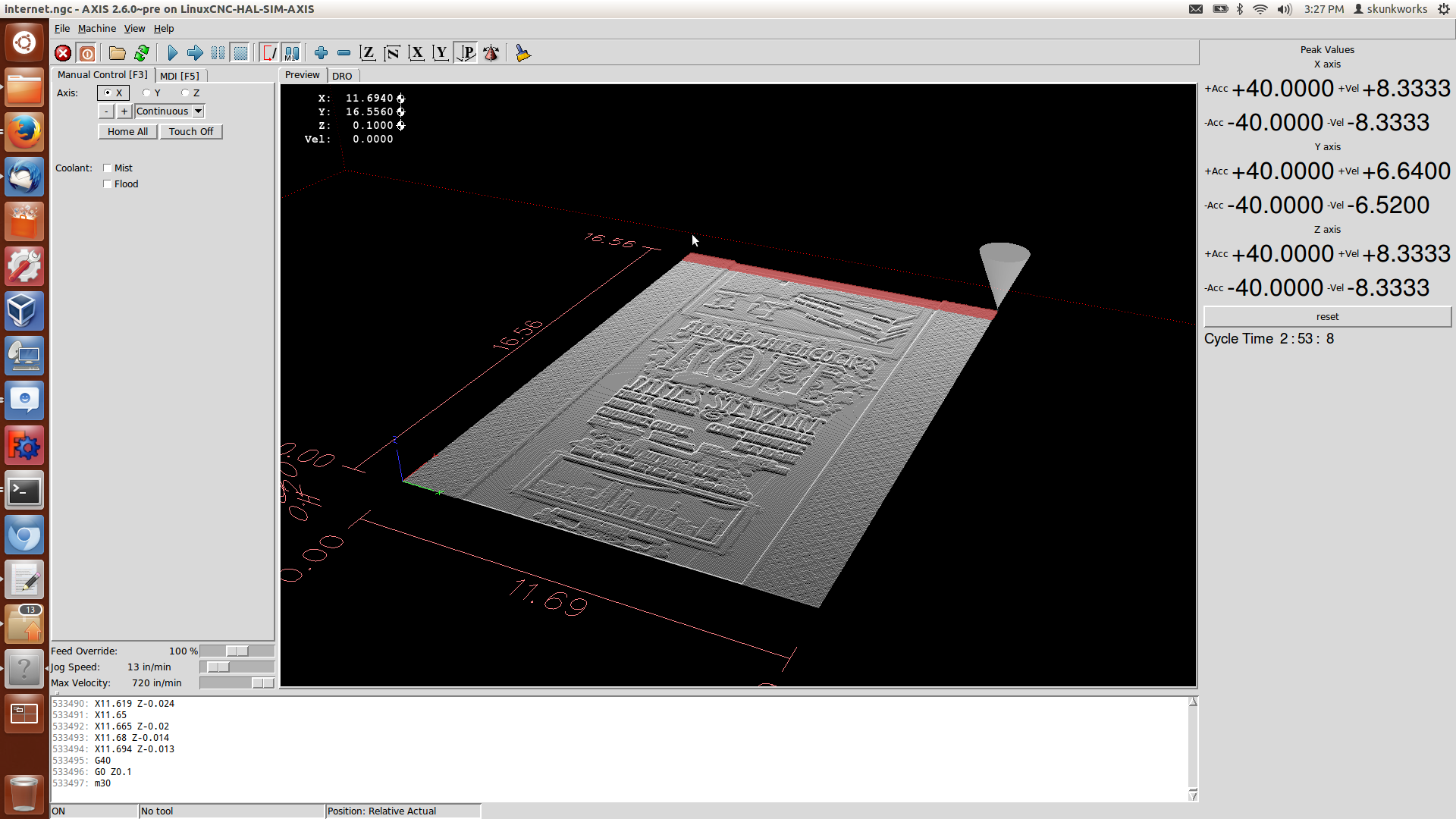Viewport: 1456px width, 819px height.
Task: Click the G-code listing scrollbar up arrow
Action: pyautogui.click(x=1193, y=702)
